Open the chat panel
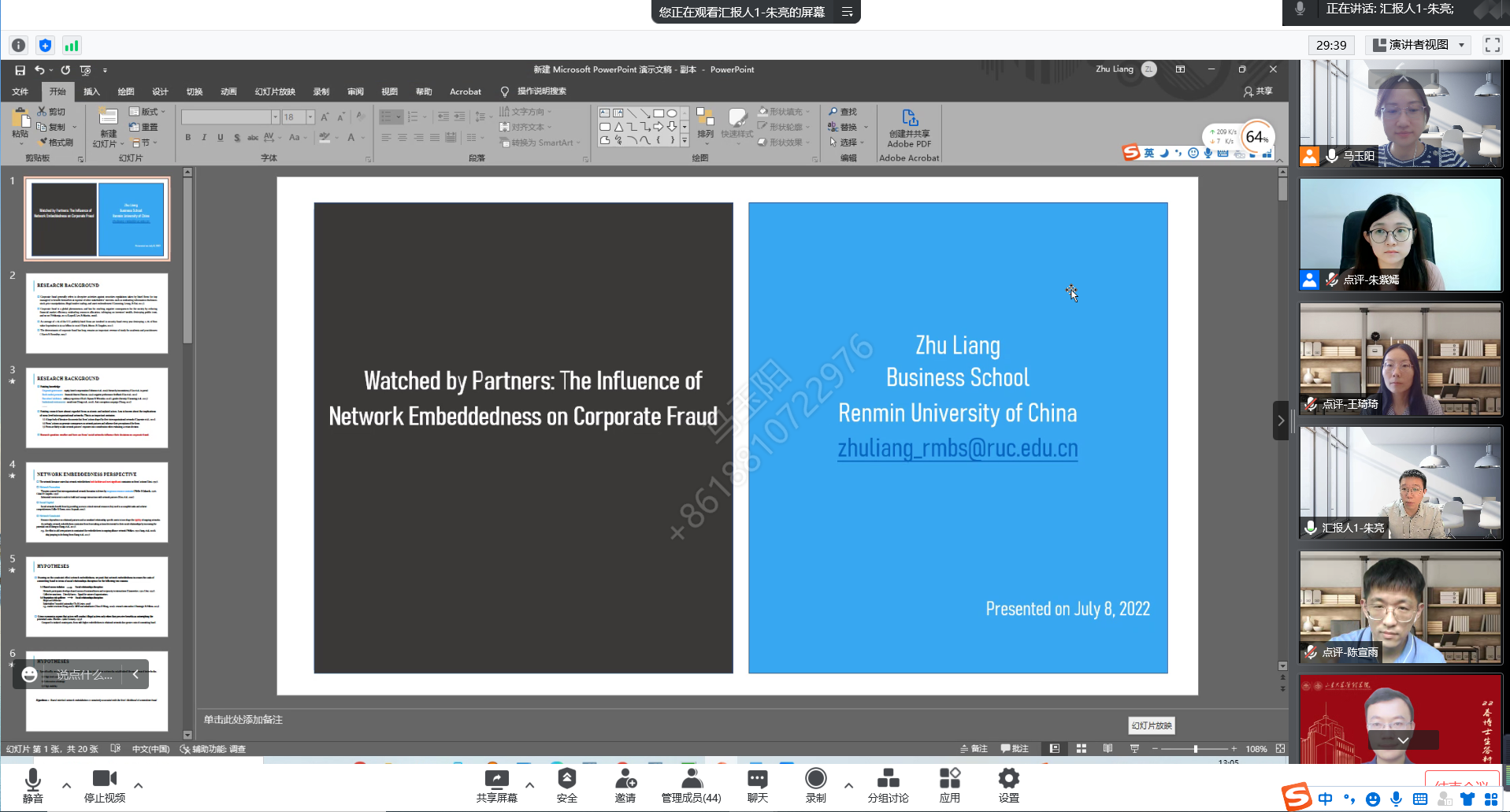The height and width of the screenshot is (812, 1510). pyautogui.click(x=757, y=784)
